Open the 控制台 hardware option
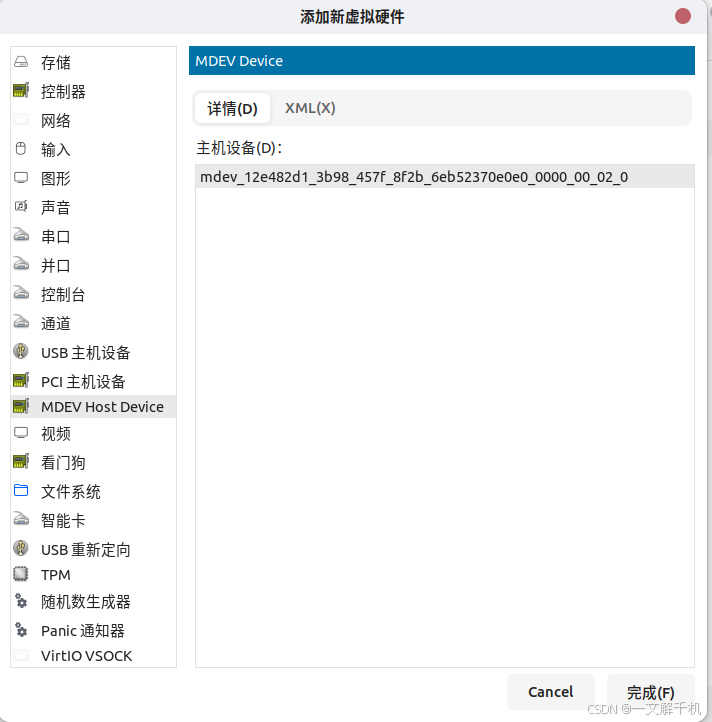The width and height of the screenshot is (712, 722). point(93,294)
